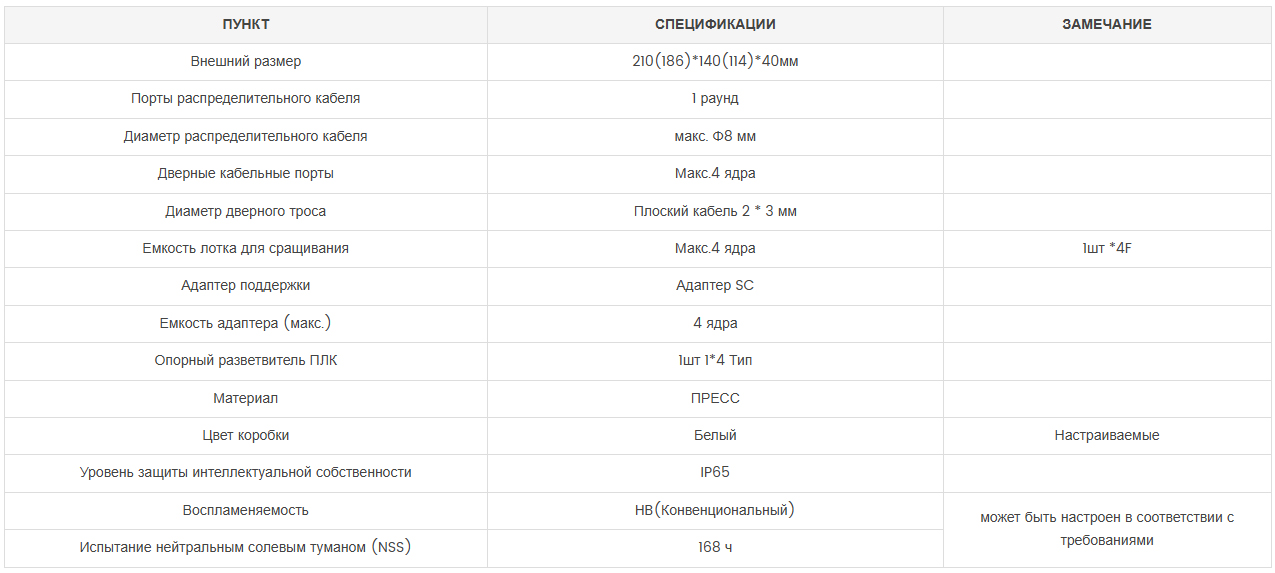The height and width of the screenshot is (573, 1275).
Task: Select the 168 ч salt spray value
Action: coord(715,547)
